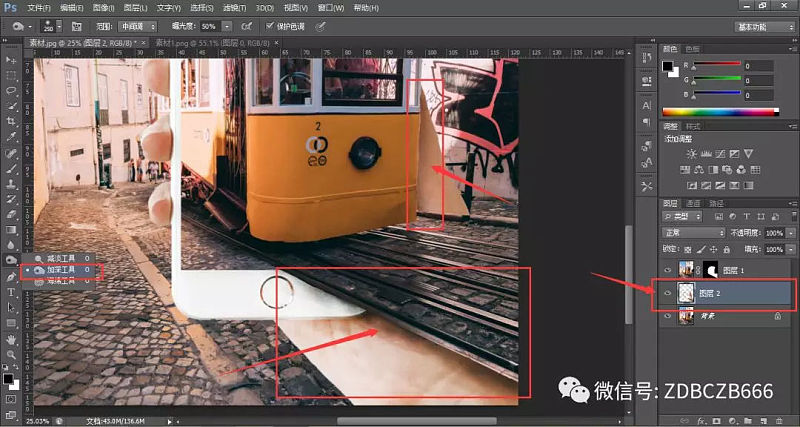Toggle lock position in Layers panel
Viewport: 800px width, 427px height.
[713, 249]
